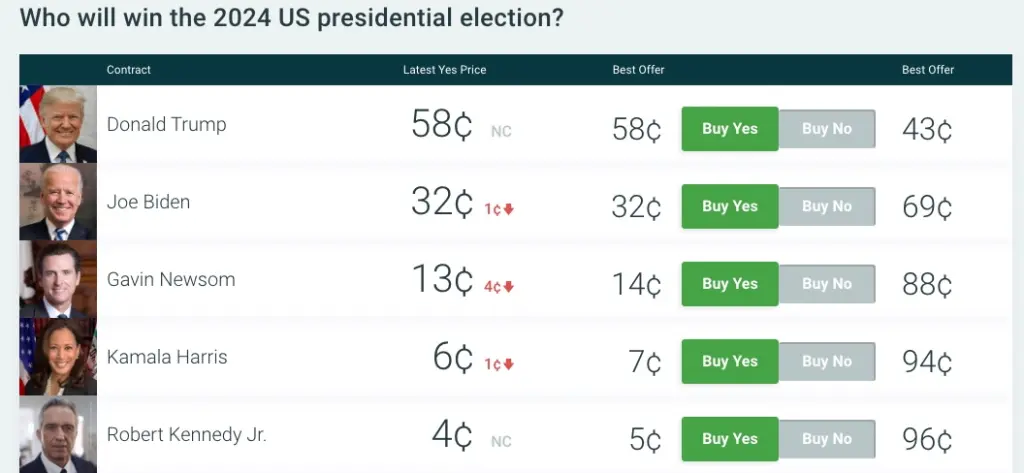The image size is (1024, 473).
Task: Buy Yes shares for Donald Trump
Action: coord(730,129)
